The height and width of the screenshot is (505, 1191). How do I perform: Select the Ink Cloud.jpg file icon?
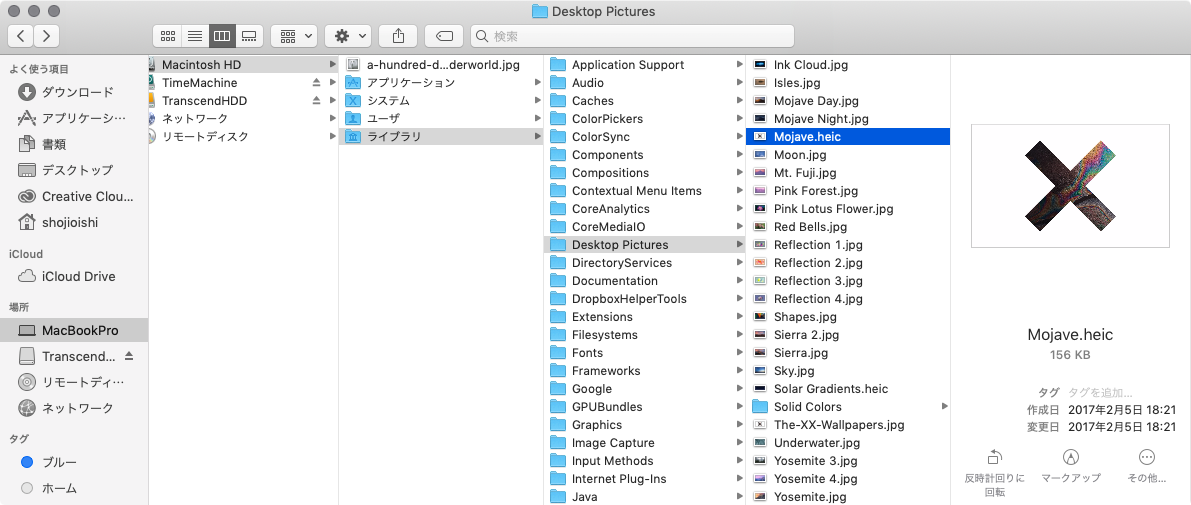click(760, 65)
